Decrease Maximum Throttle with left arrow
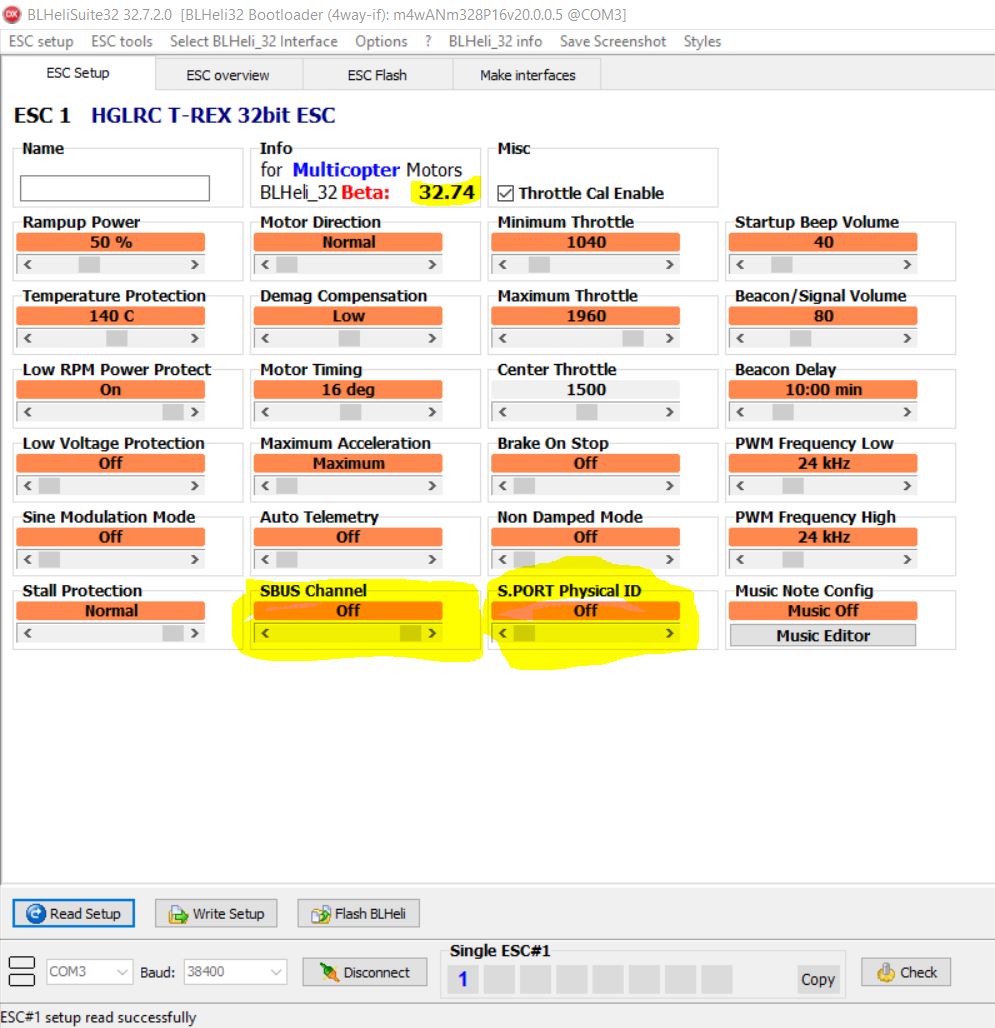 coord(503,338)
